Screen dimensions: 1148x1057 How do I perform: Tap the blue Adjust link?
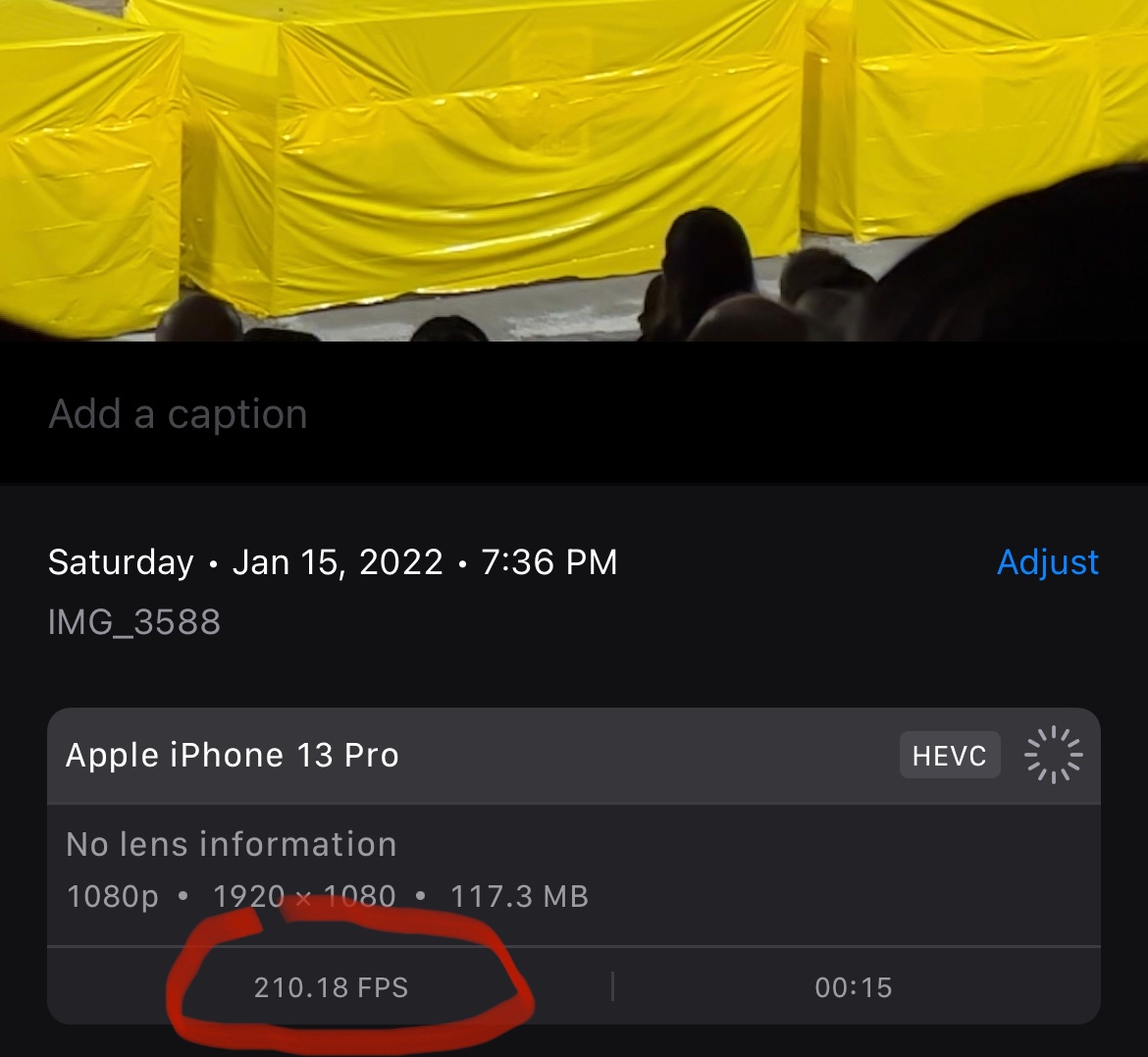click(1047, 562)
